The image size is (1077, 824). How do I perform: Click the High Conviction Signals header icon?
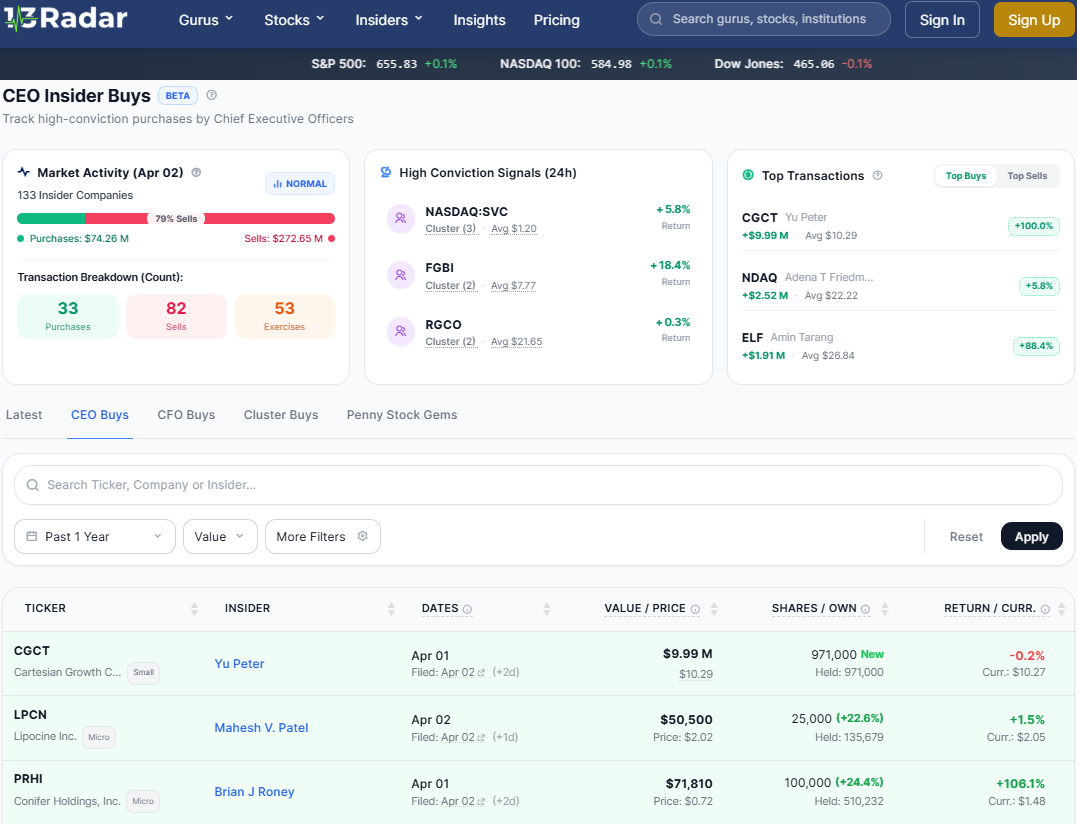(x=386, y=172)
